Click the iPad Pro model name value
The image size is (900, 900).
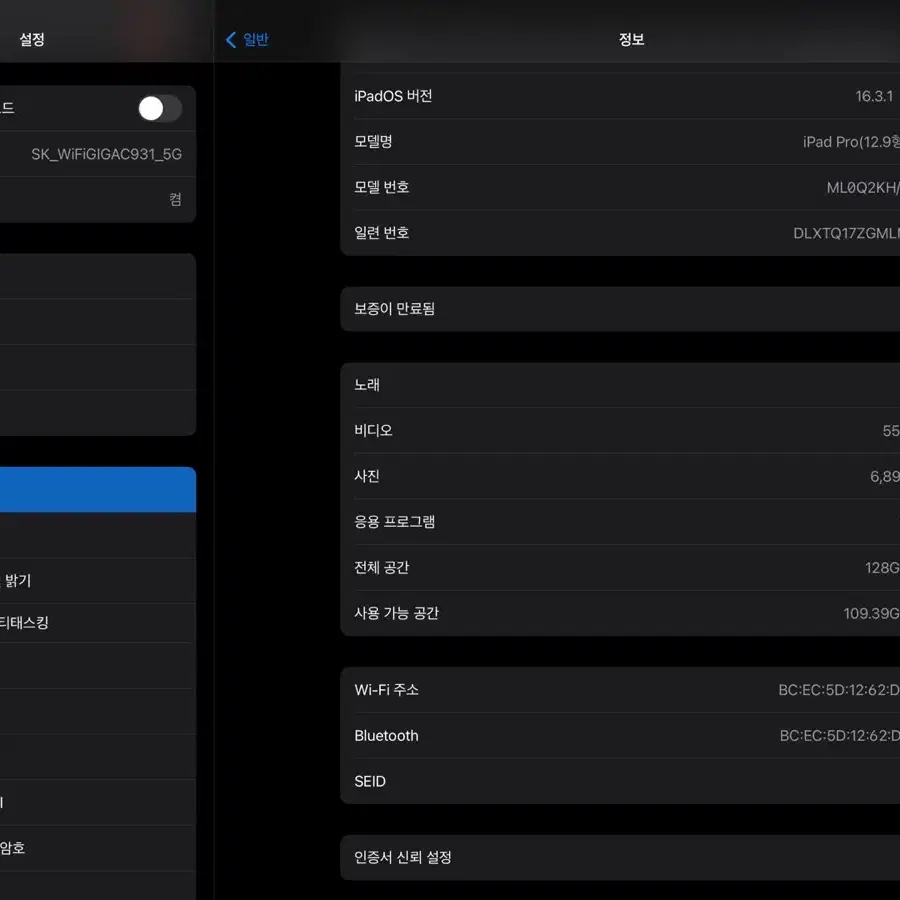(851, 142)
